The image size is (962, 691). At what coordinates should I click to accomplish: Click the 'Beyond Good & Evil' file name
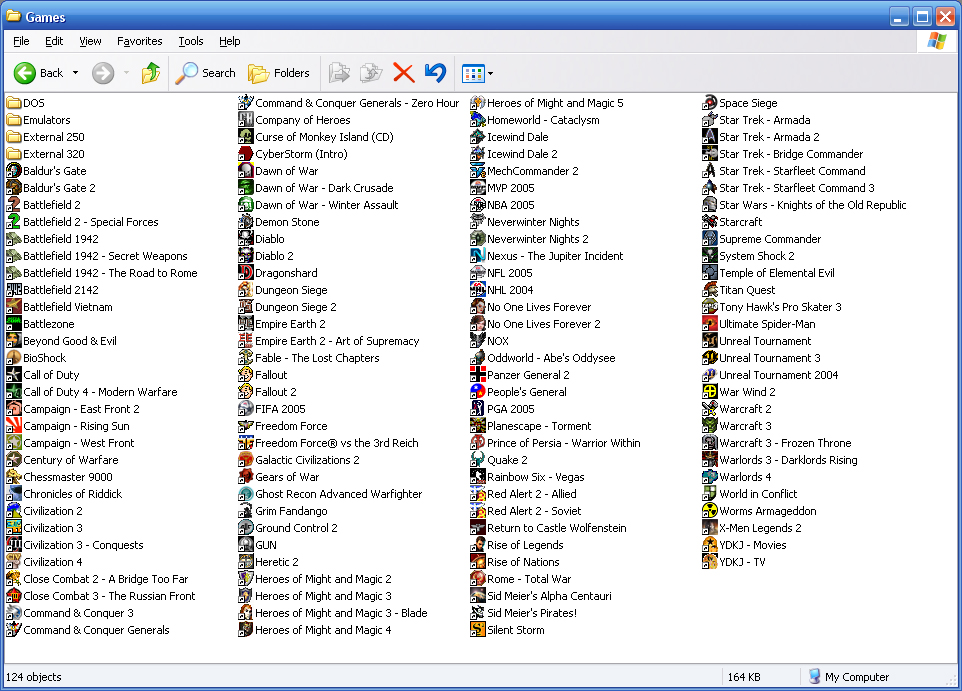pos(70,341)
